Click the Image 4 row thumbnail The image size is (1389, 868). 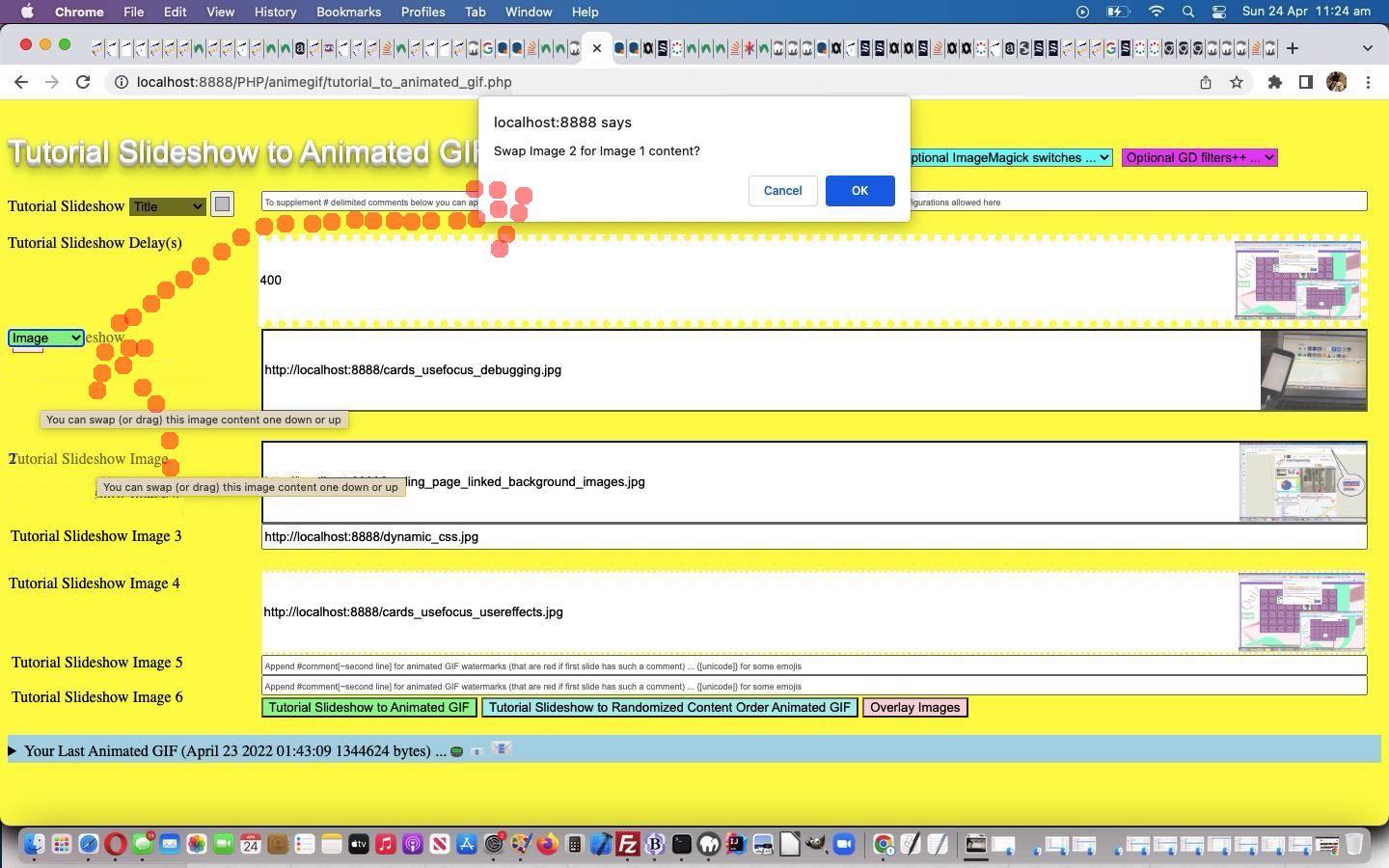pos(1301,611)
